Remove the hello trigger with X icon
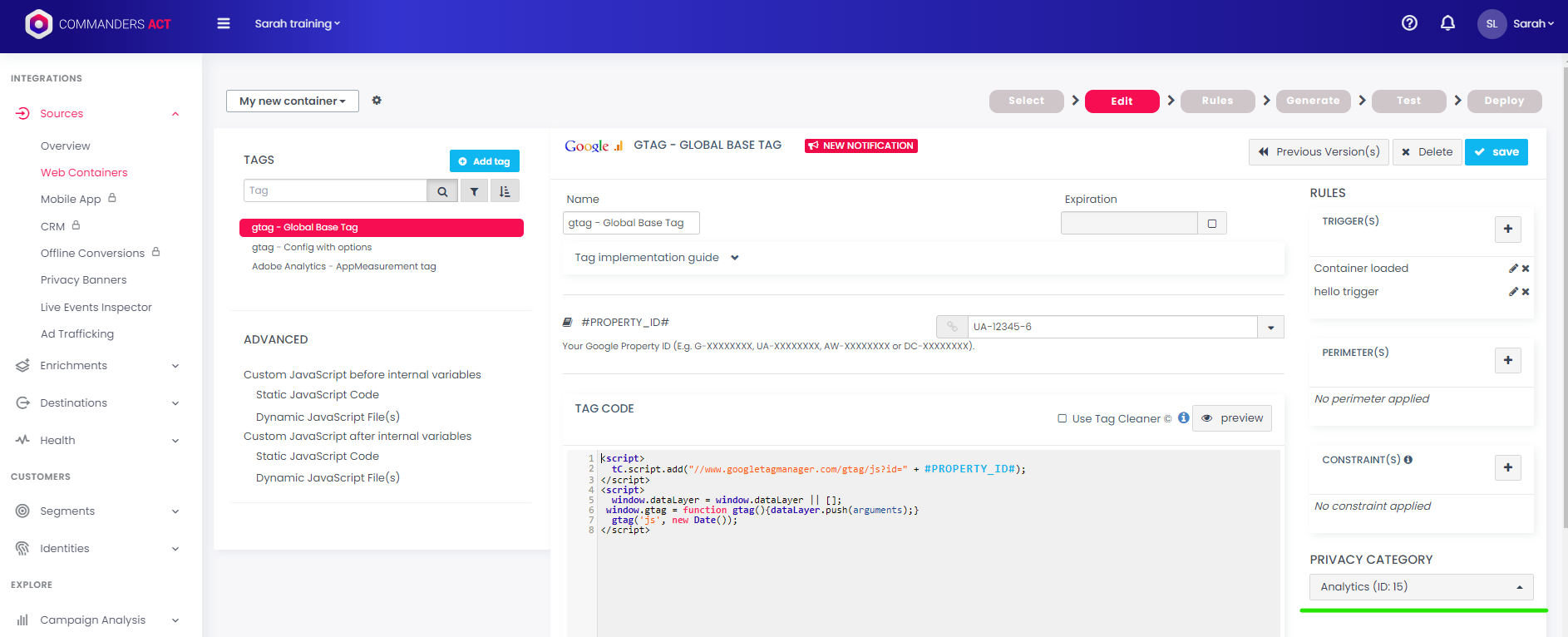 [x=1526, y=292]
